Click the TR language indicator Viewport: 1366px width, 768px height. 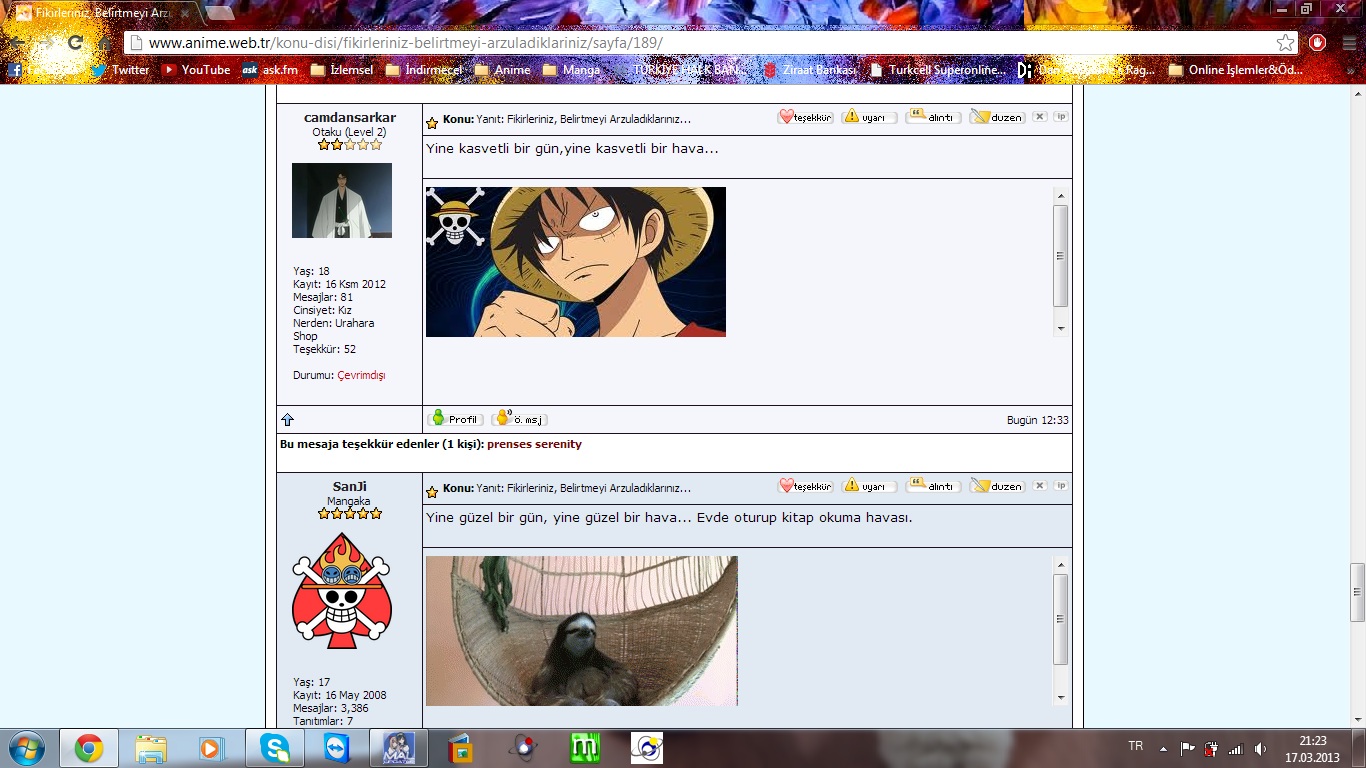point(1135,746)
